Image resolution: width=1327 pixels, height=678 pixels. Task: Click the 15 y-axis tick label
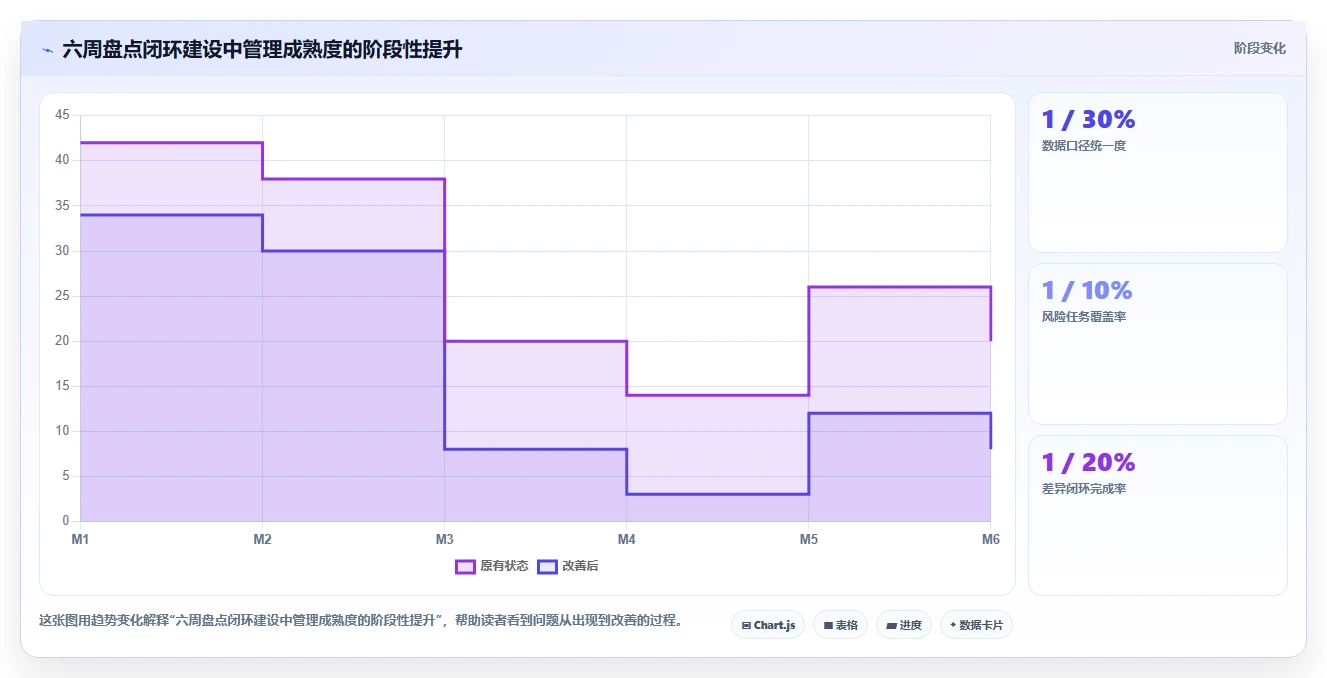click(x=62, y=386)
